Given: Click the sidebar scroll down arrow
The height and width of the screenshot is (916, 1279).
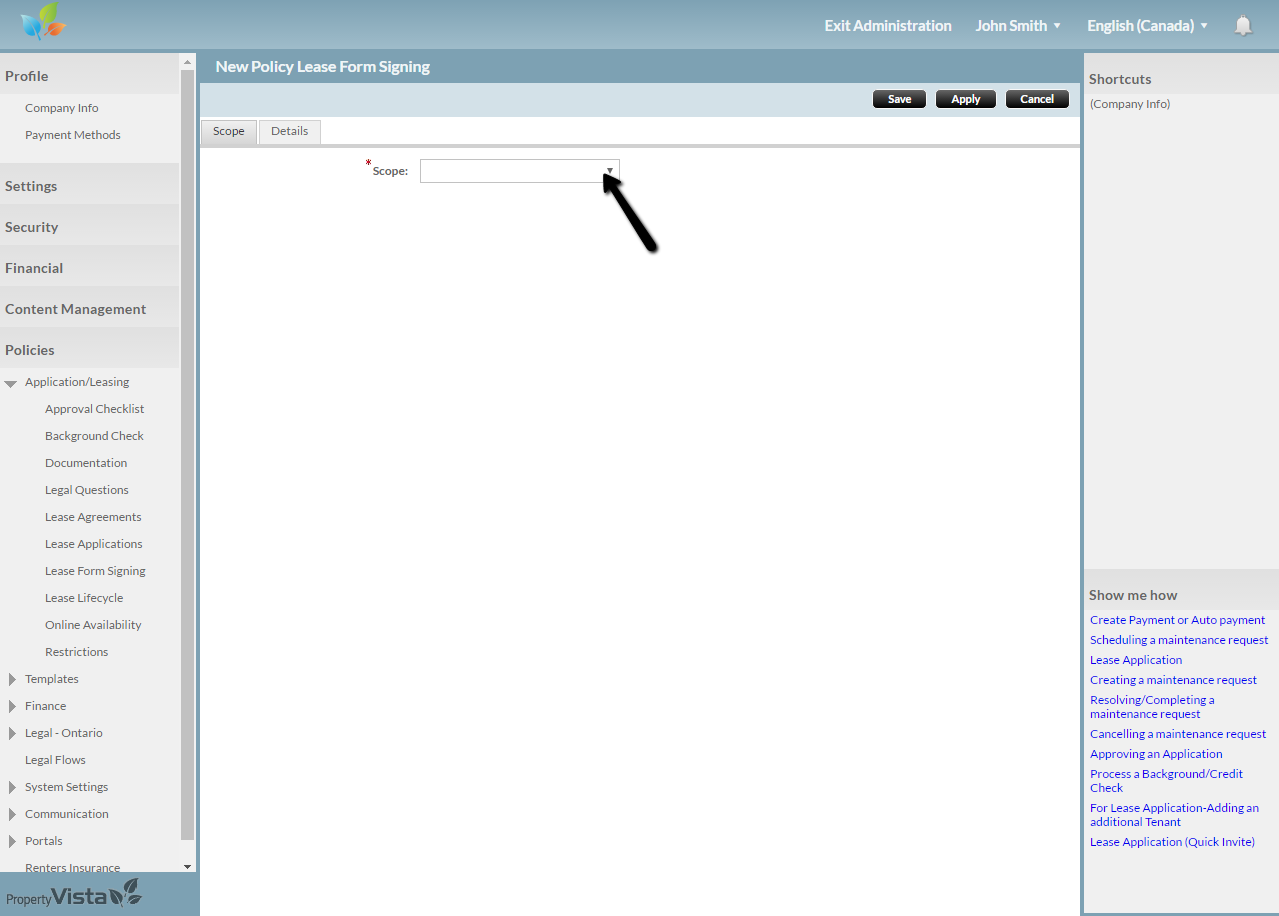Looking at the screenshot, I should click(187, 866).
